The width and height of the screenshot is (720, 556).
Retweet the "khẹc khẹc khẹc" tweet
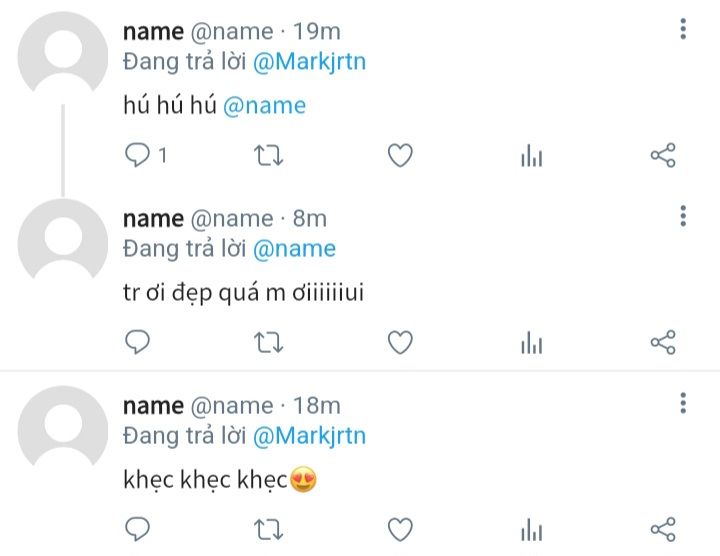coord(269,529)
